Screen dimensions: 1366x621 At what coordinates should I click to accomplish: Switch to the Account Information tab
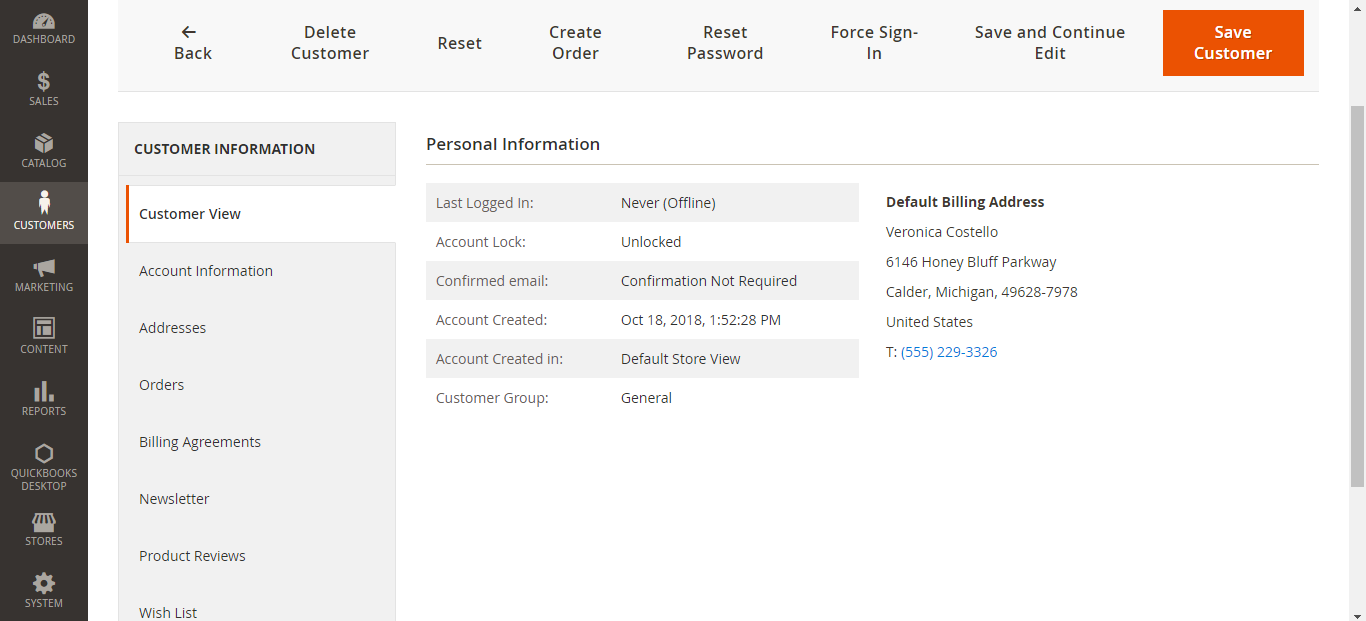coord(206,271)
